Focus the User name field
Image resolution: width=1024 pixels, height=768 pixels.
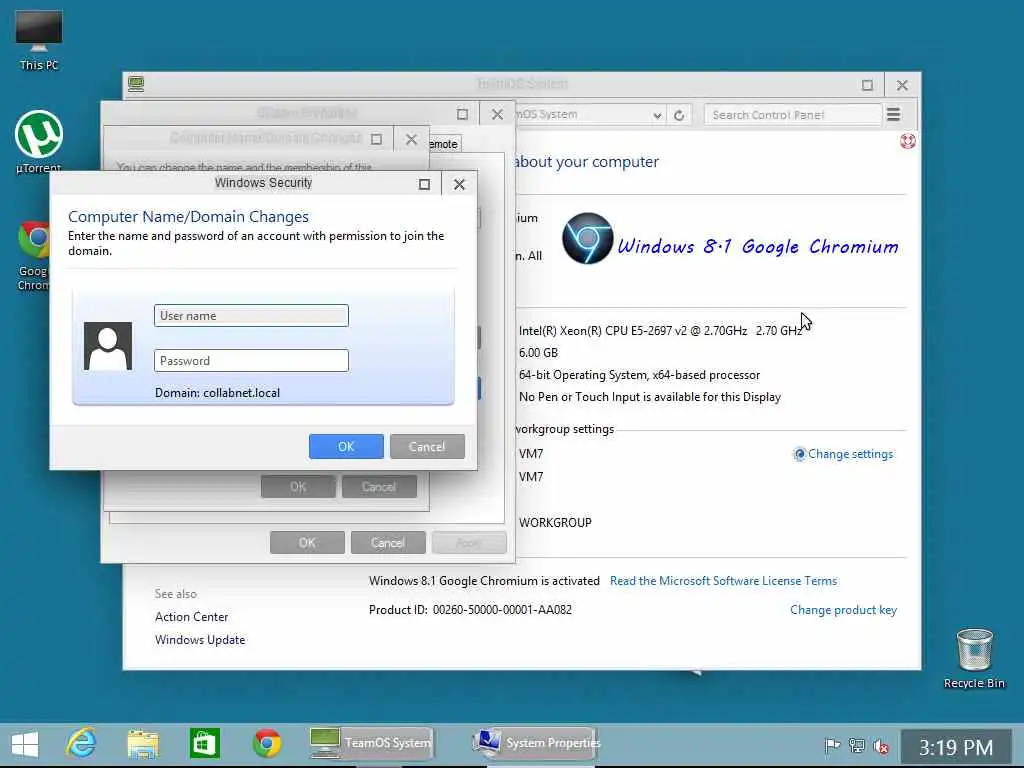coord(251,315)
